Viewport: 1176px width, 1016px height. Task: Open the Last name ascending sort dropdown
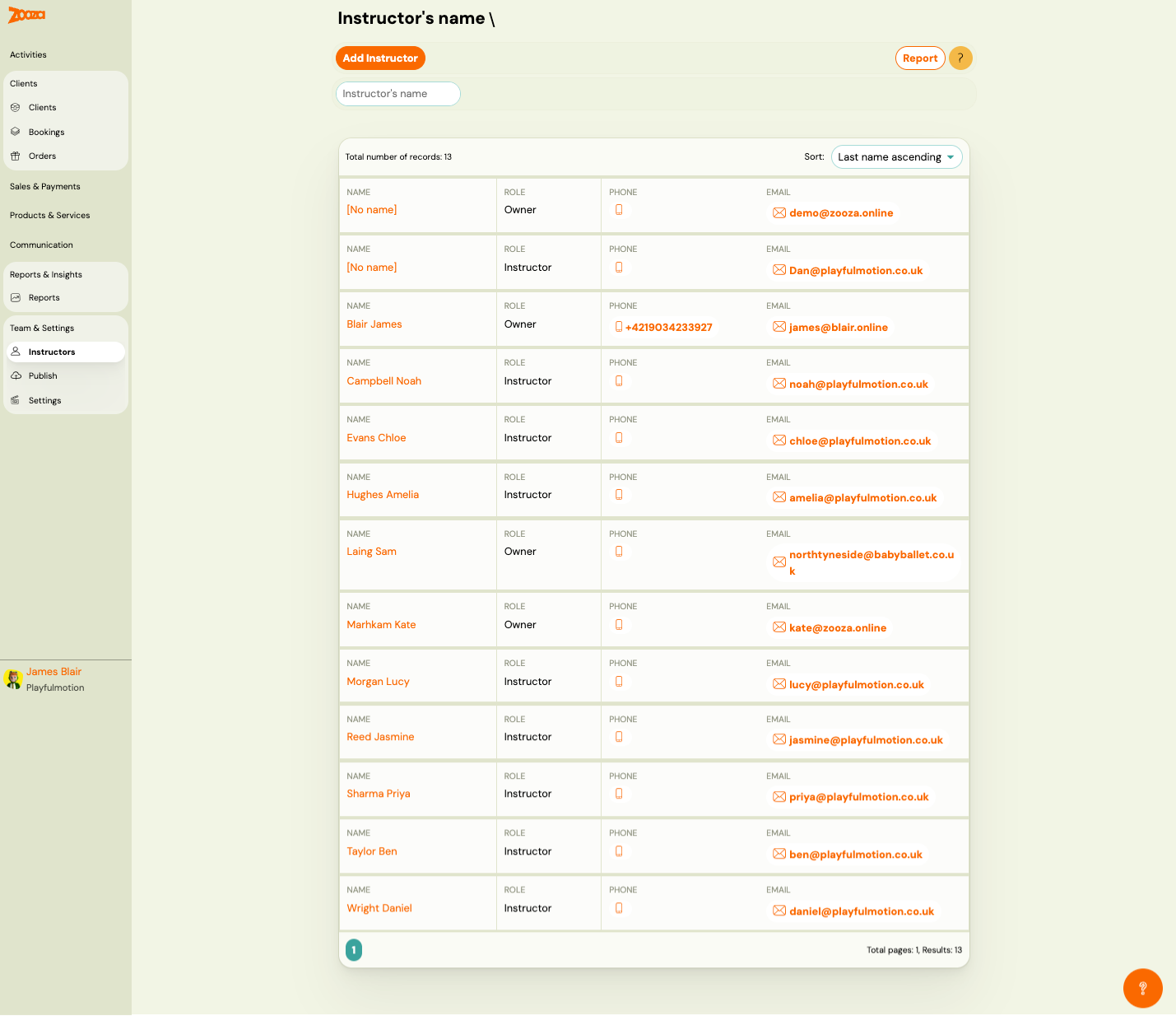896,156
